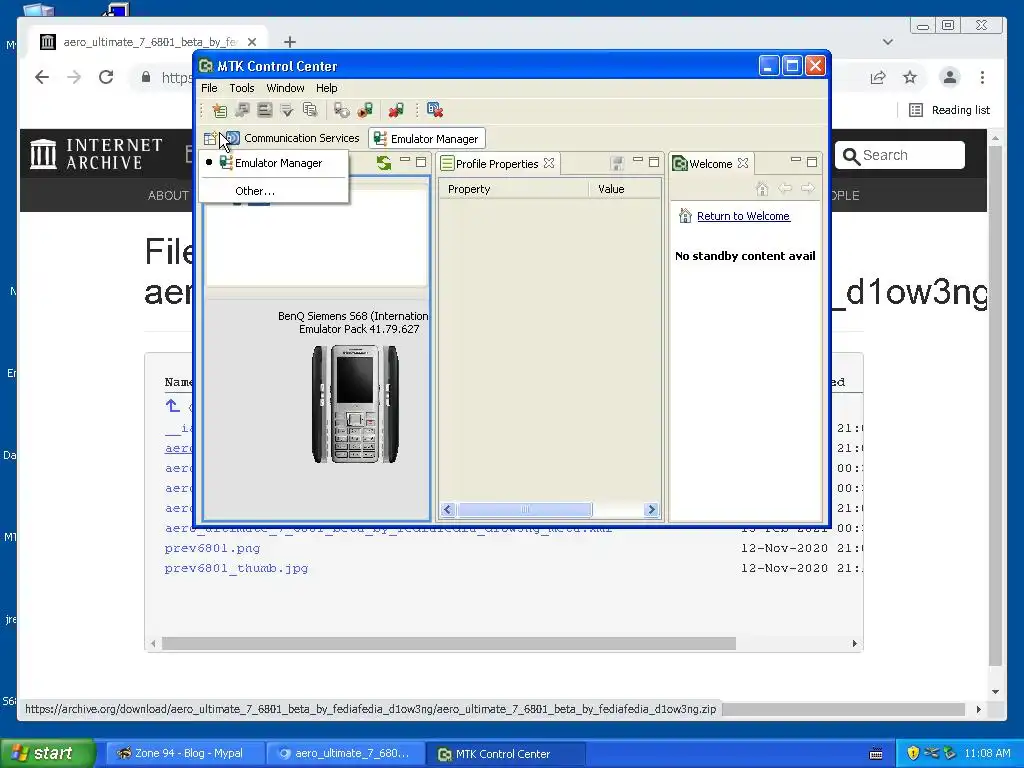Open the browser profile avatar
Screen dimensions: 1024x768
(950, 77)
